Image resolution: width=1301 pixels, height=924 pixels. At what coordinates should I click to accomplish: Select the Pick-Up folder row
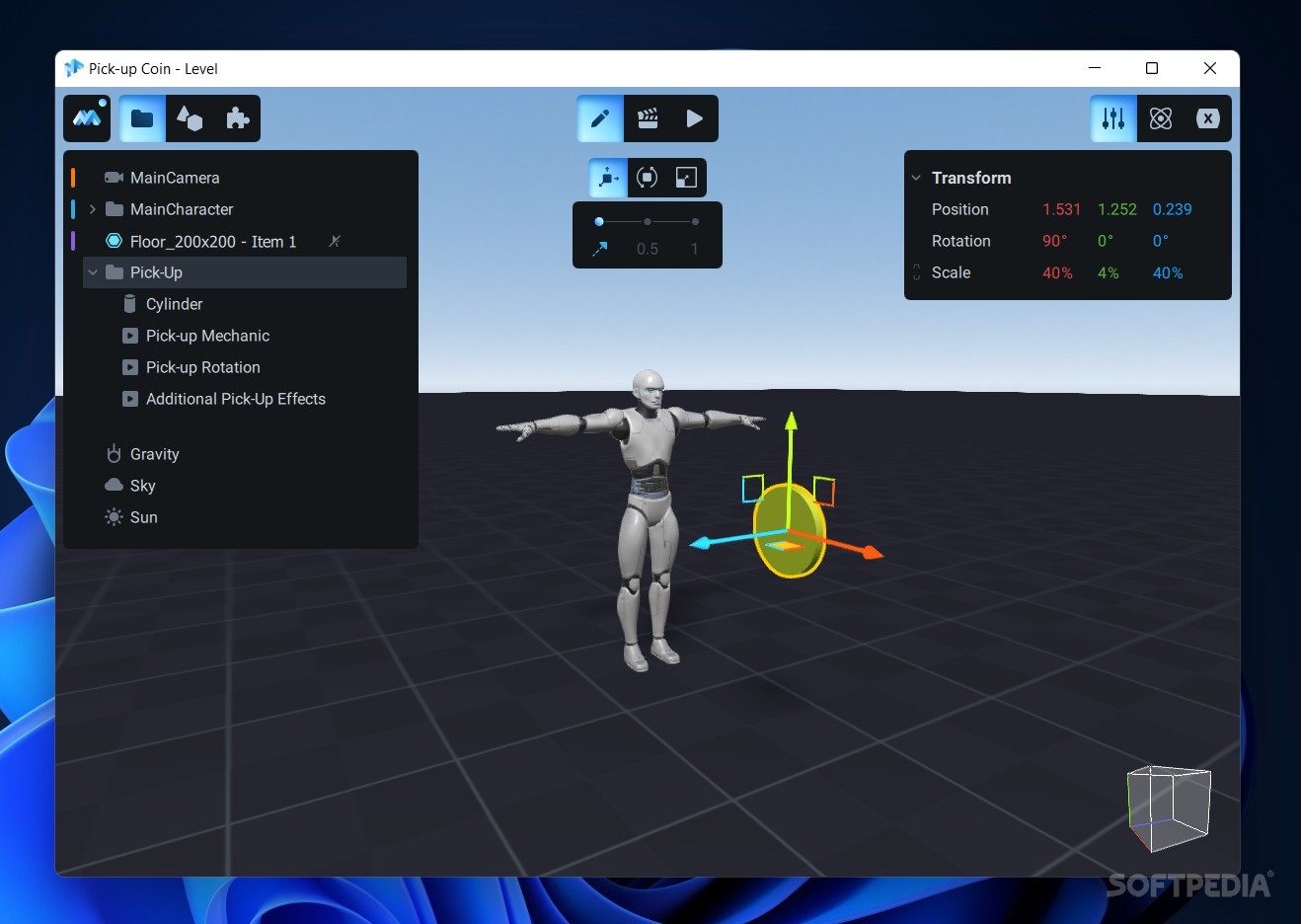coord(245,272)
